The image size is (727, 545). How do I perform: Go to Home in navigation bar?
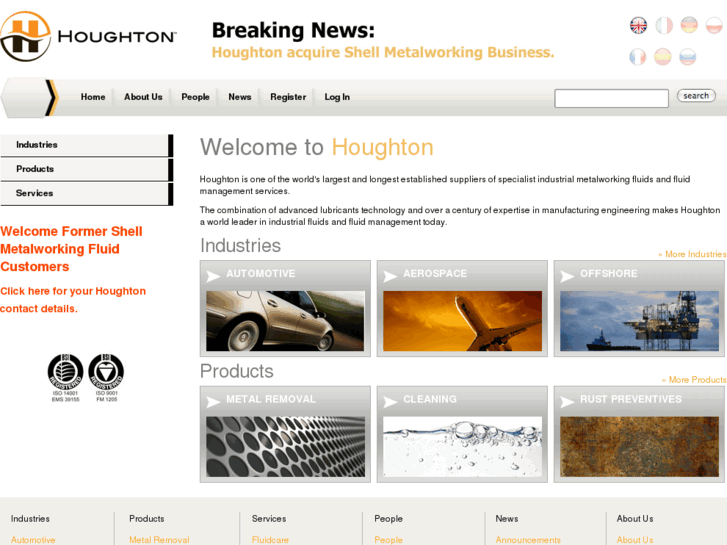click(93, 97)
